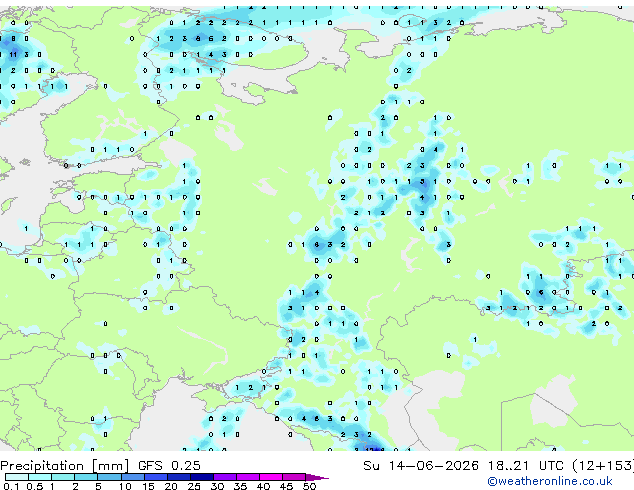Screen dimensions: 634x490
Task: Click the 25–30 mm navy legend swatch
Action: pyautogui.click(x=202, y=477)
